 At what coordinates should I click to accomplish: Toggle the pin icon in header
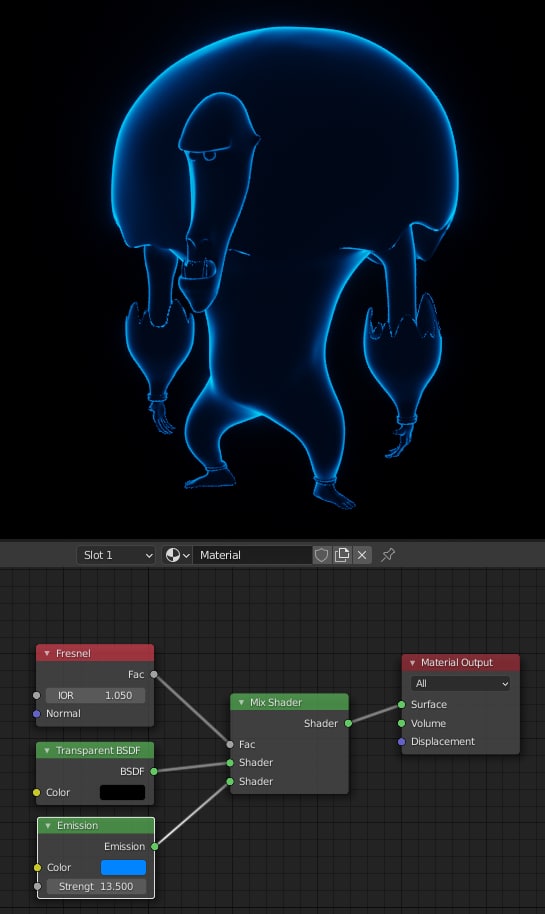click(x=388, y=555)
